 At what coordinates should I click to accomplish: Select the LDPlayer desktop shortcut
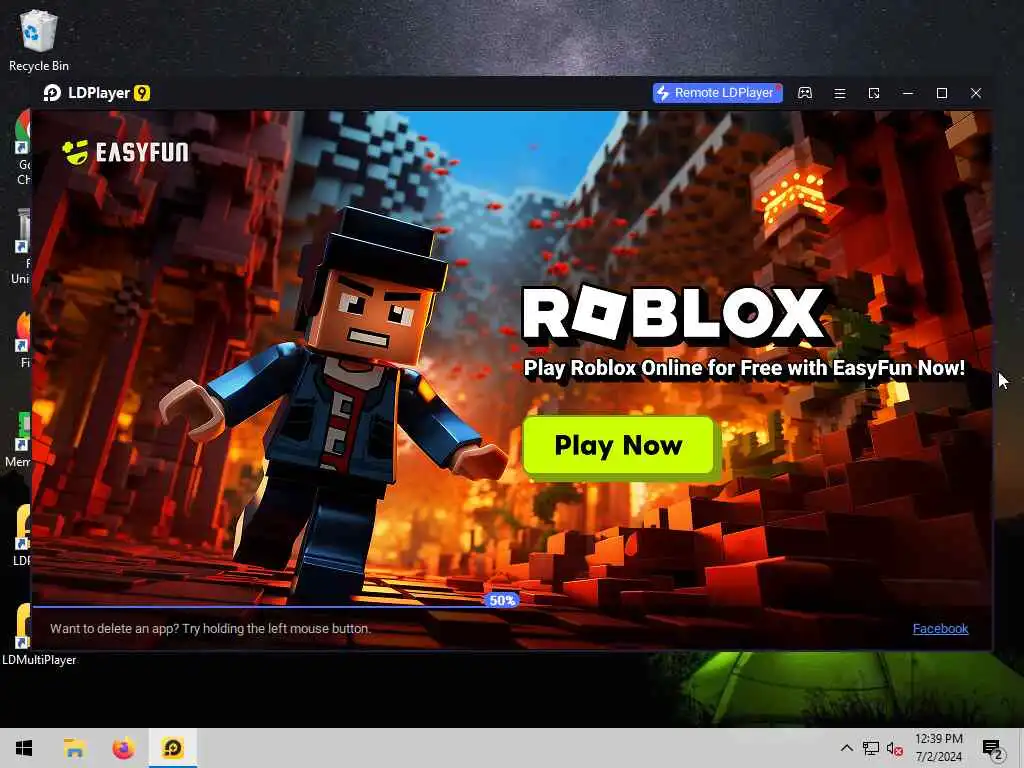23,534
